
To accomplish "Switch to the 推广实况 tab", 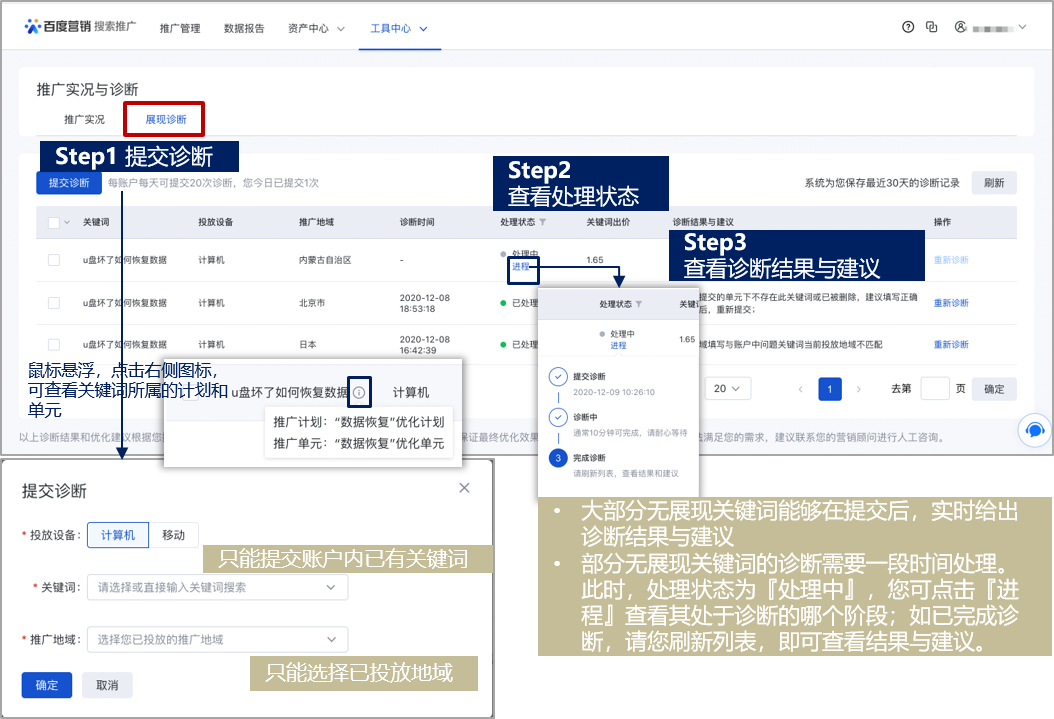I will tap(84, 119).
